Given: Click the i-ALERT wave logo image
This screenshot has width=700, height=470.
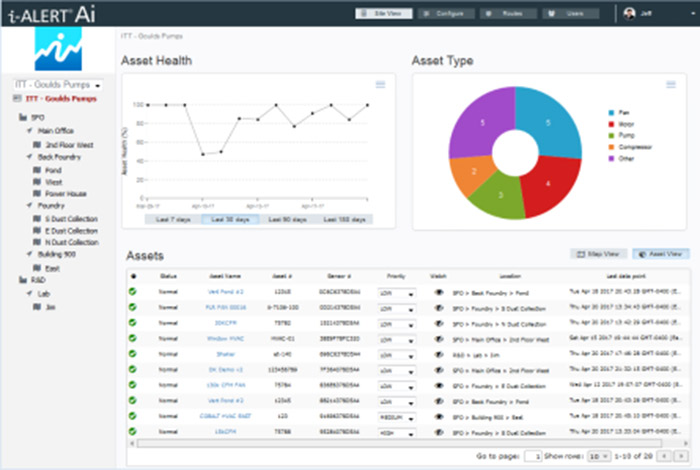Looking at the screenshot, I should pyautogui.click(x=58, y=49).
